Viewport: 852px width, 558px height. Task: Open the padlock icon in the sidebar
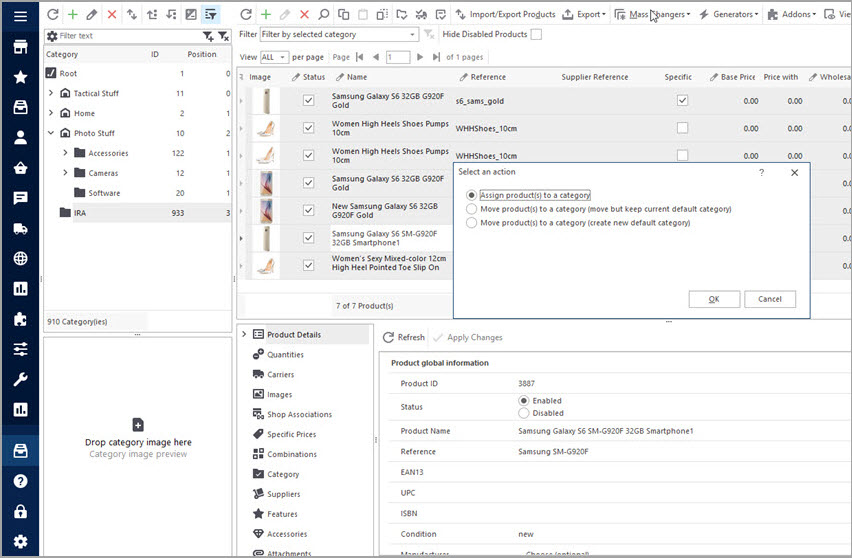20,511
